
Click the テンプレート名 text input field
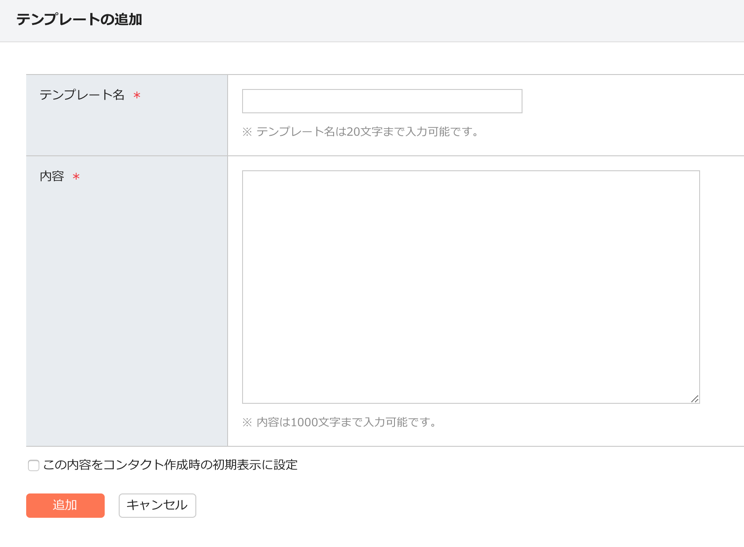tap(381, 101)
